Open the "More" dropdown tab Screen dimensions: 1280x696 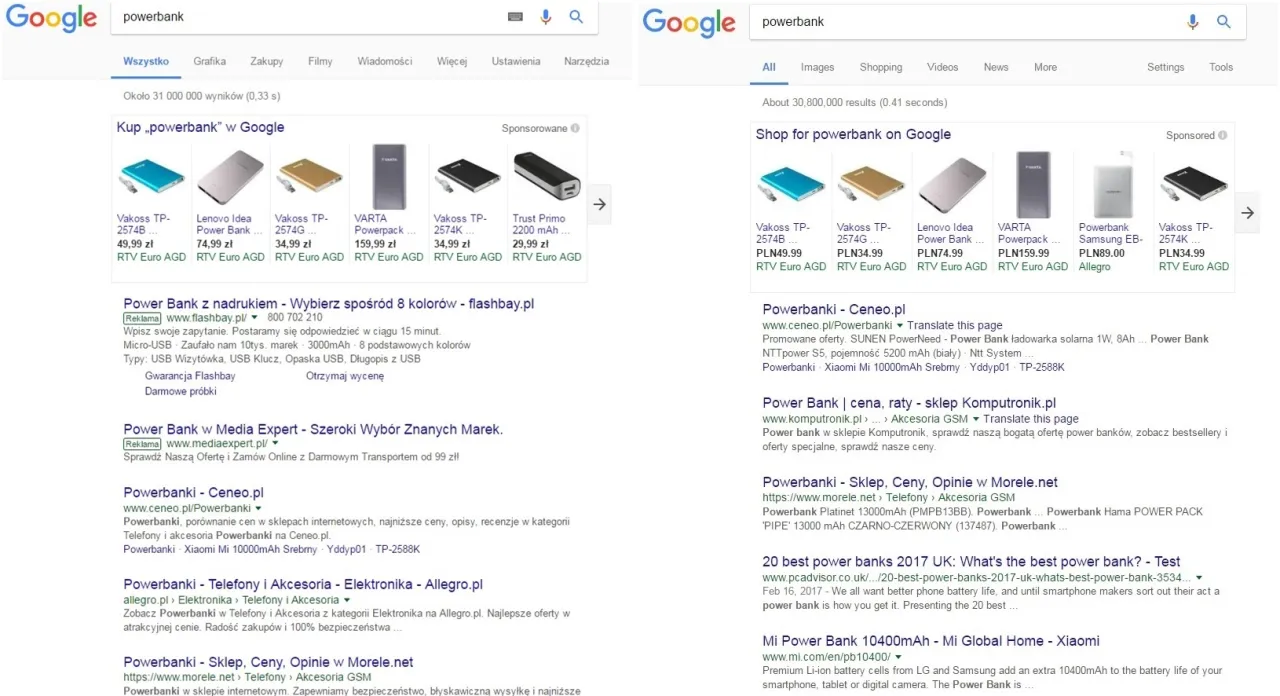tap(1045, 67)
